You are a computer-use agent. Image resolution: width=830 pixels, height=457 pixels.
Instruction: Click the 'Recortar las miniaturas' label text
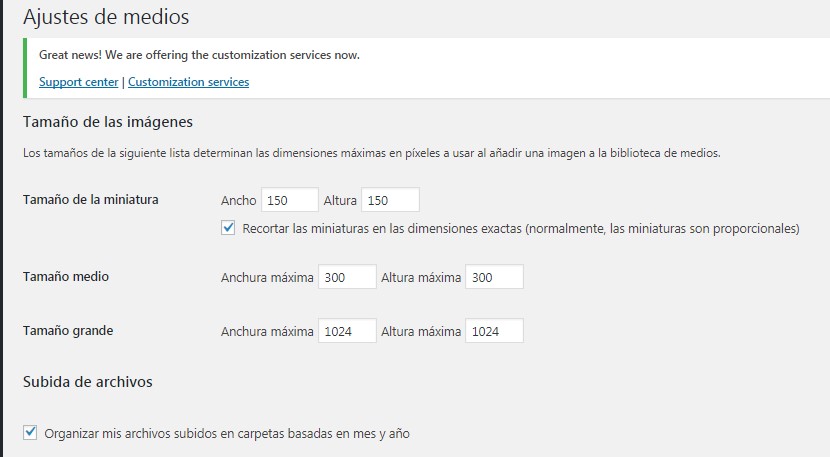click(x=521, y=229)
